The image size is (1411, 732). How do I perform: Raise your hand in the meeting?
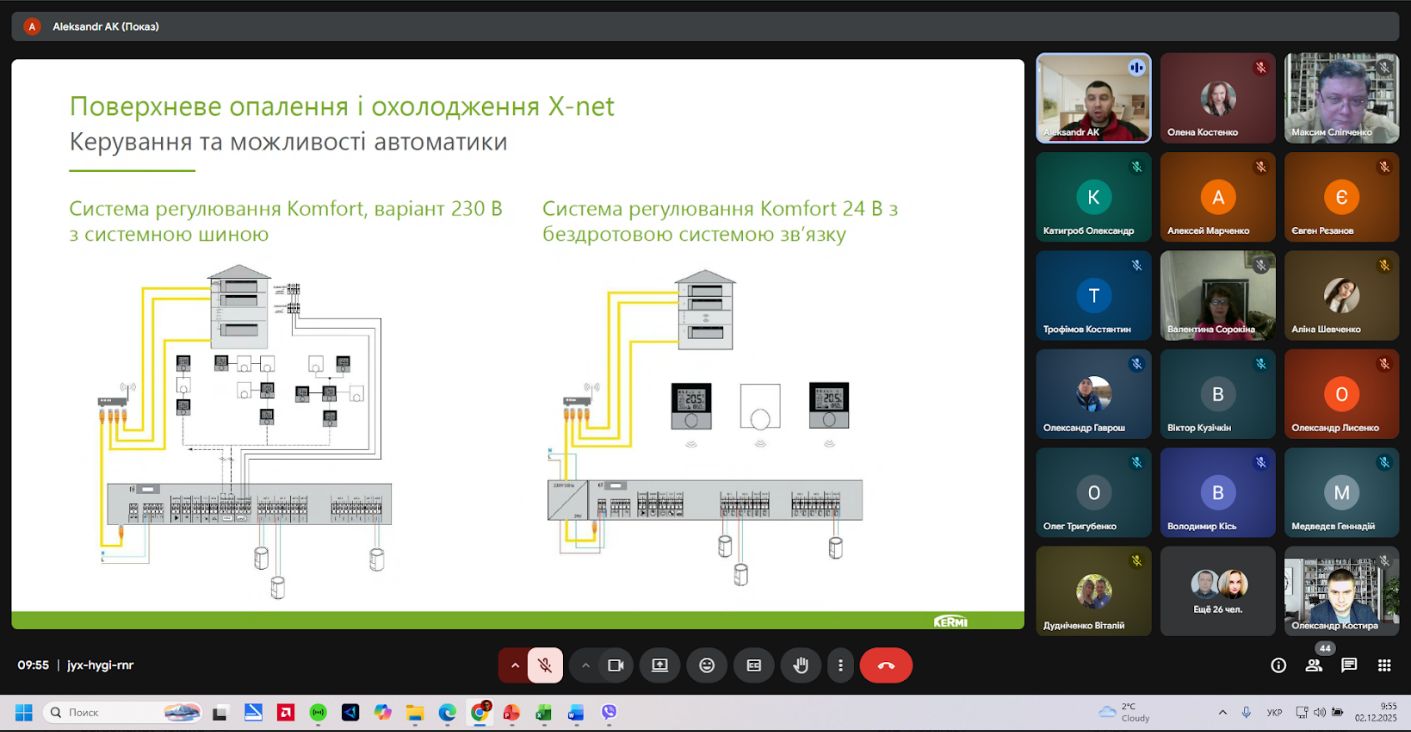coord(800,665)
